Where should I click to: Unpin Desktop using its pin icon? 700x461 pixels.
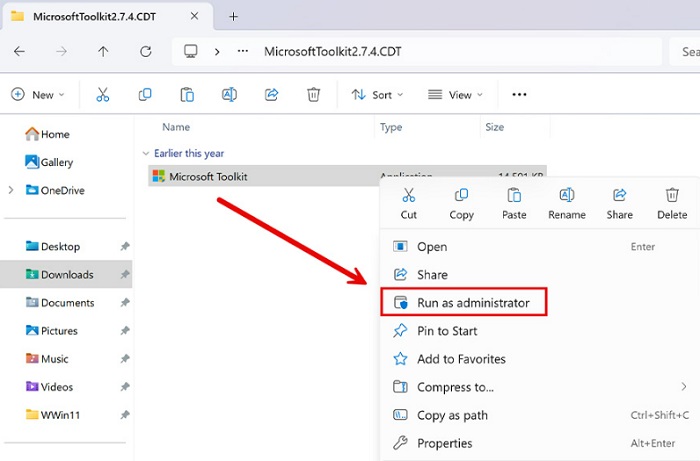pos(125,246)
